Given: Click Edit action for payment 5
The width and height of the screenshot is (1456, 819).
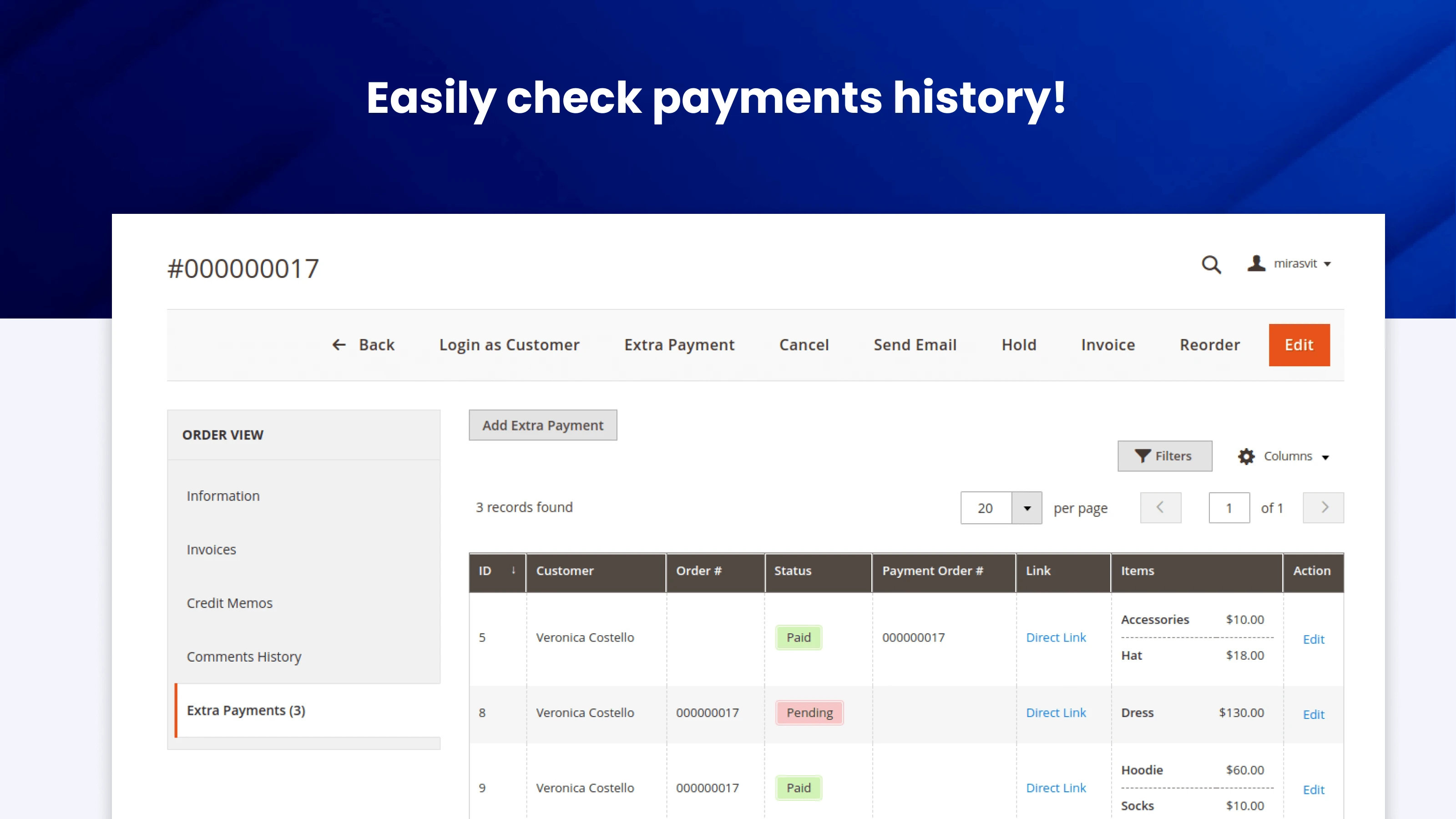Looking at the screenshot, I should tap(1313, 639).
